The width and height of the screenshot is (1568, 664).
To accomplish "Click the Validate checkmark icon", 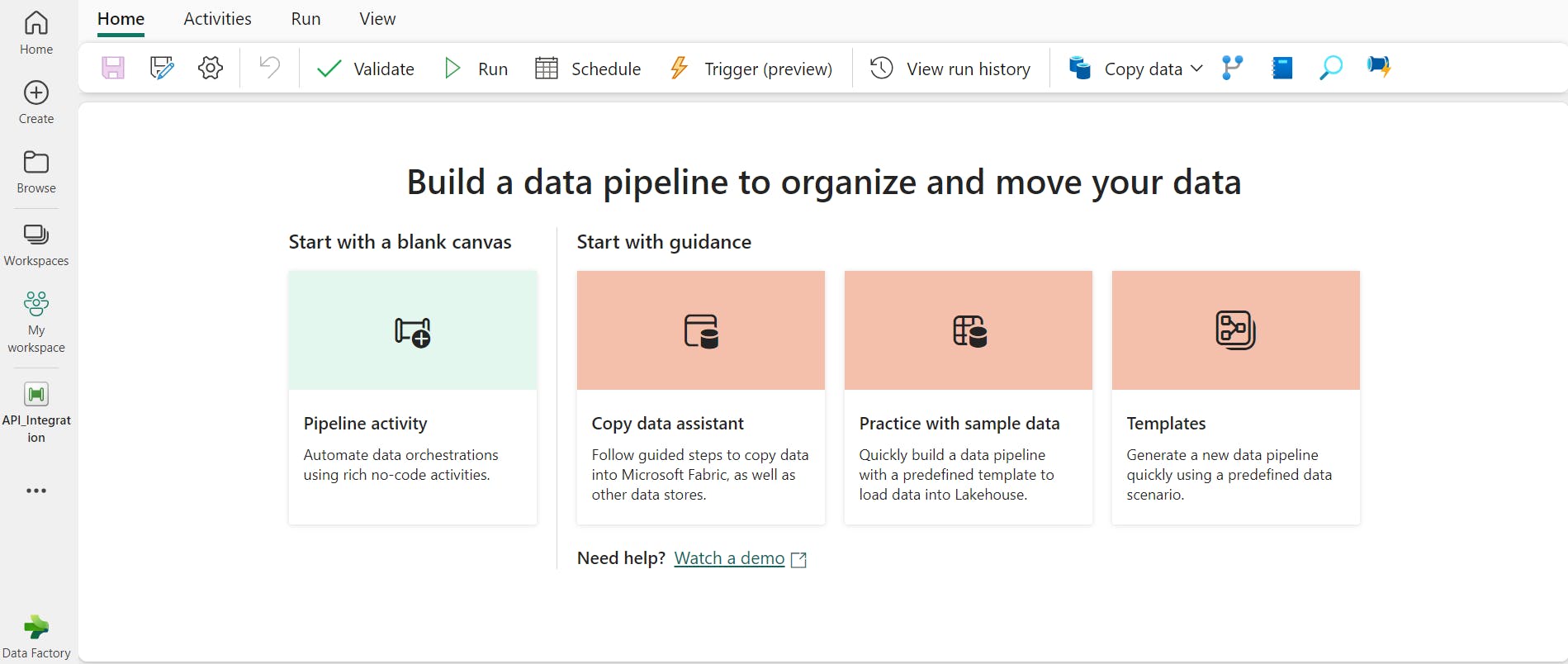I will 329,68.
